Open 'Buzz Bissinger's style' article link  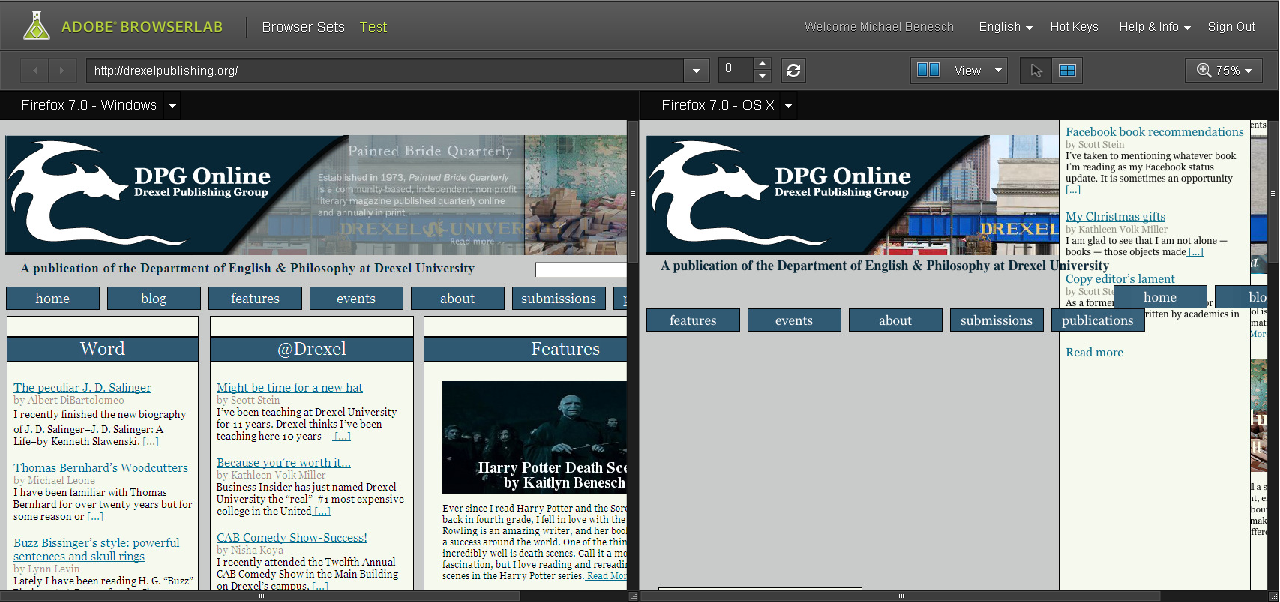[96, 550]
